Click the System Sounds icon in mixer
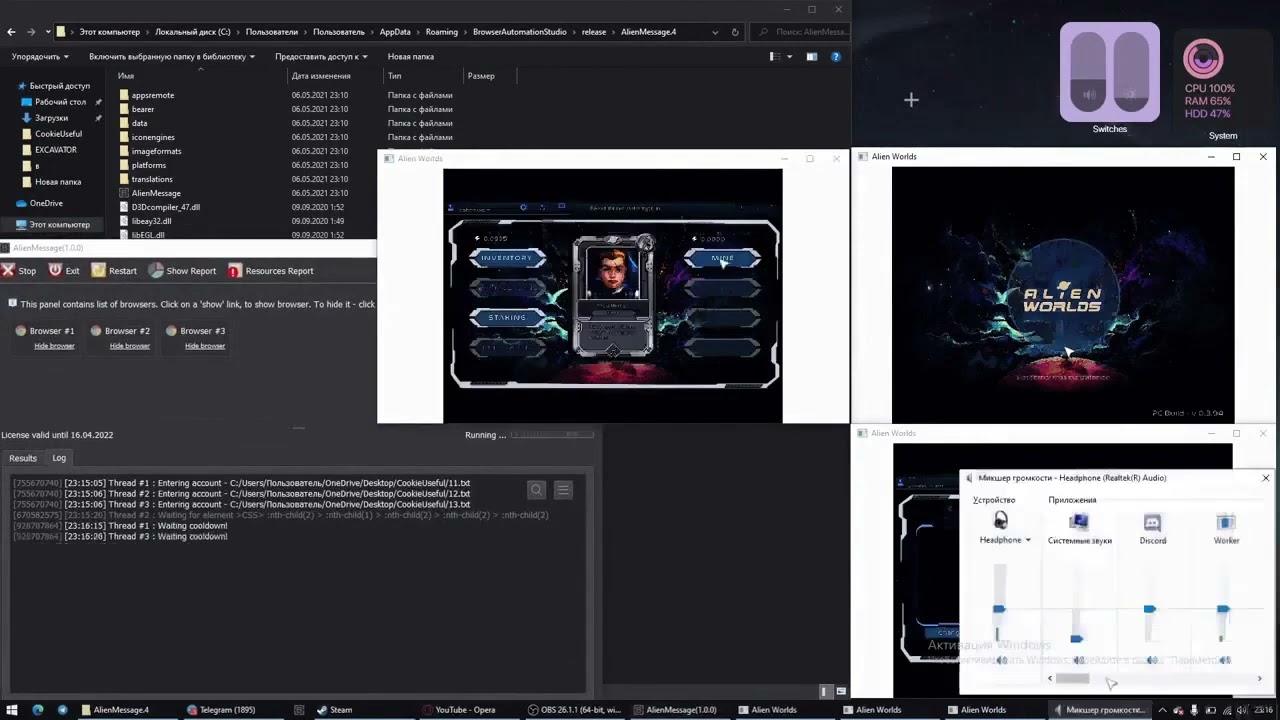The image size is (1280, 720). click(1079, 522)
